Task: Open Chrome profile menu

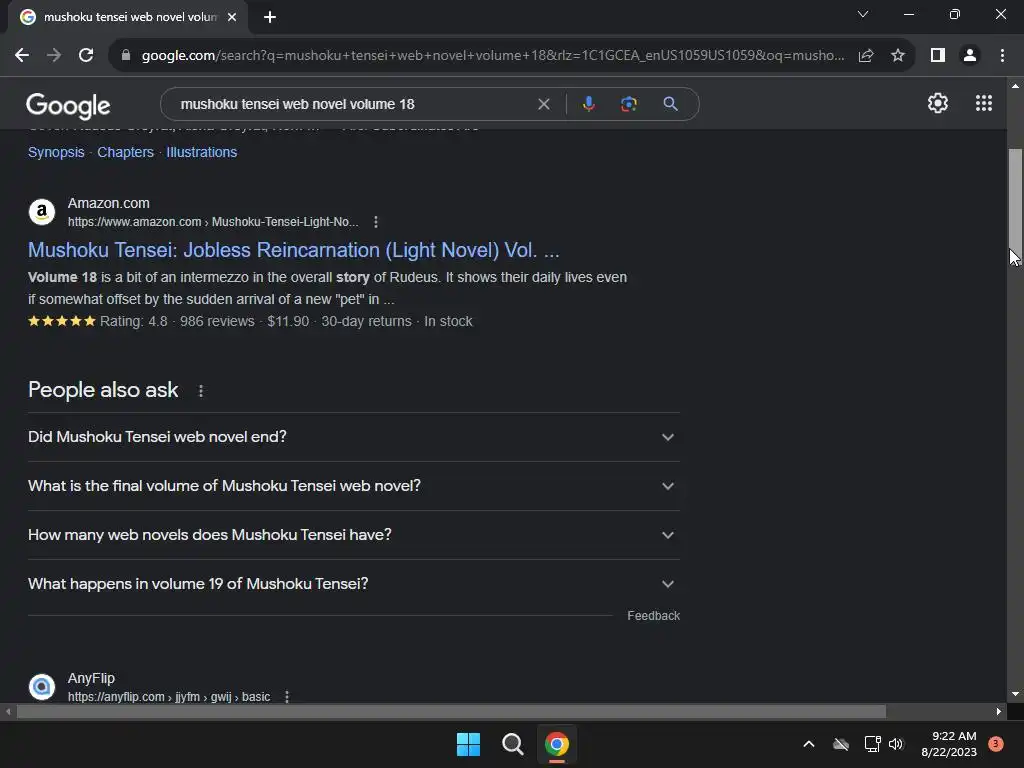Action: pyautogui.click(x=970, y=56)
